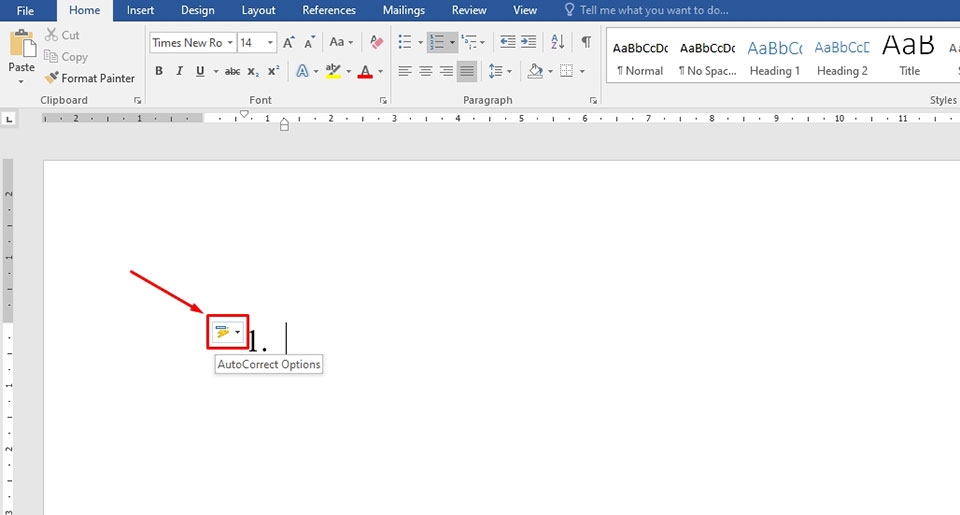Toggle bold formatting
The width and height of the screenshot is (960, 515).
[x=159, y=71]
